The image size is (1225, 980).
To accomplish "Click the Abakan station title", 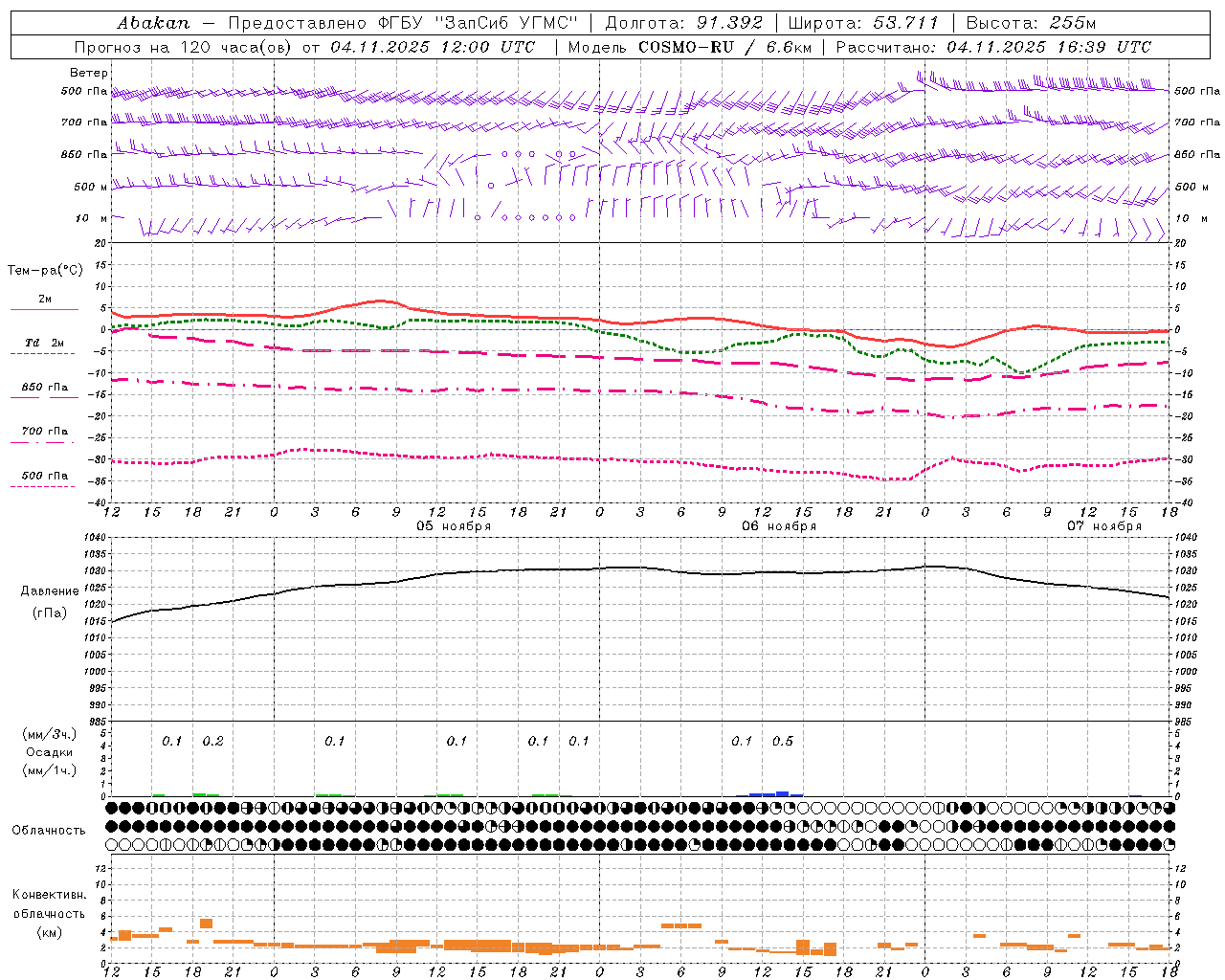I will [153, 23].
